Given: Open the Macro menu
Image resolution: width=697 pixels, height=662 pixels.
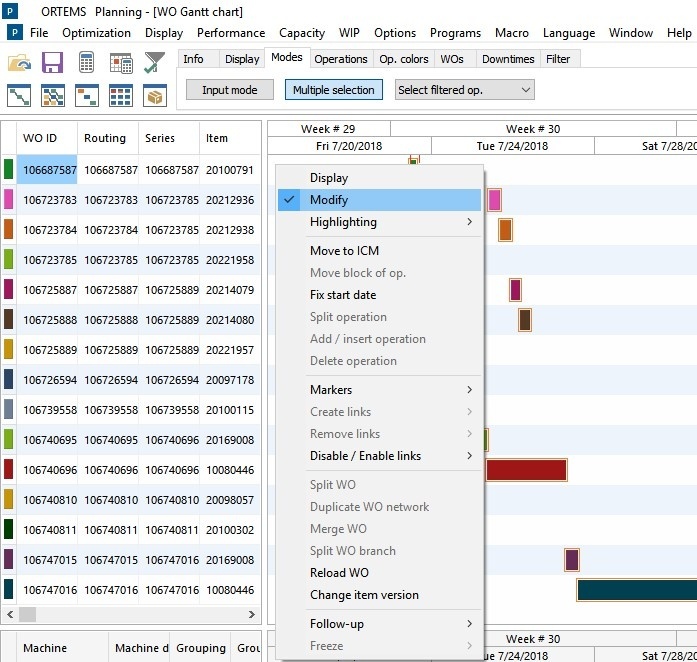Looking at the screenshot, I should (x=512, y=33).
